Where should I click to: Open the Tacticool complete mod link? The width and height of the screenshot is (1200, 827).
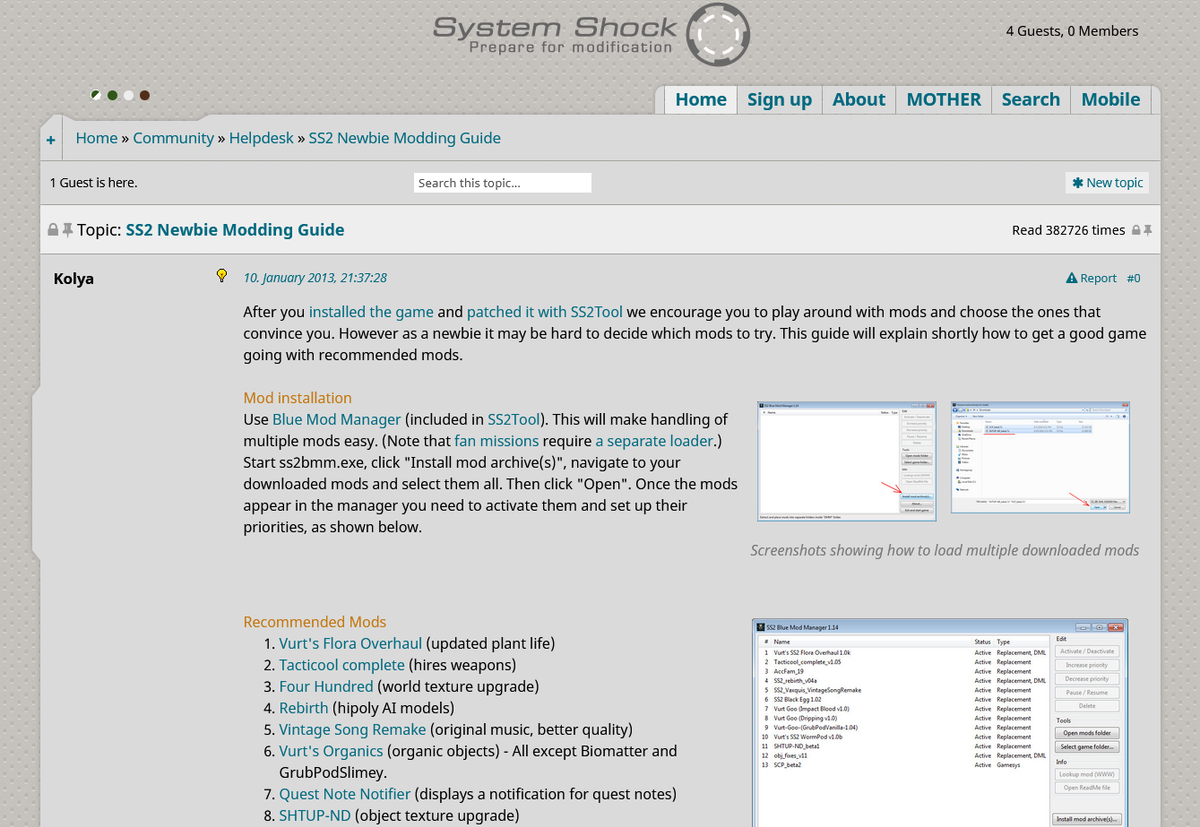[x=342, y=665]
